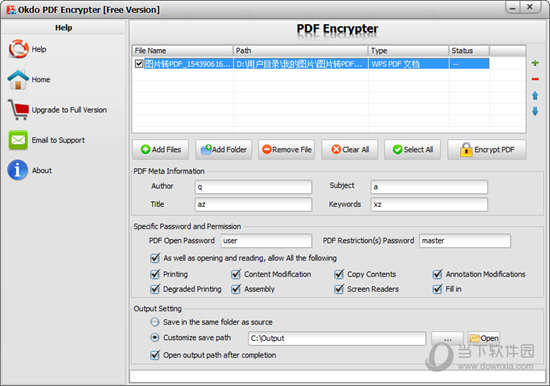Viewport: 550px width, 386px height.
Task: Click the PDF Open Password field
Action: (x=266, y=241)
